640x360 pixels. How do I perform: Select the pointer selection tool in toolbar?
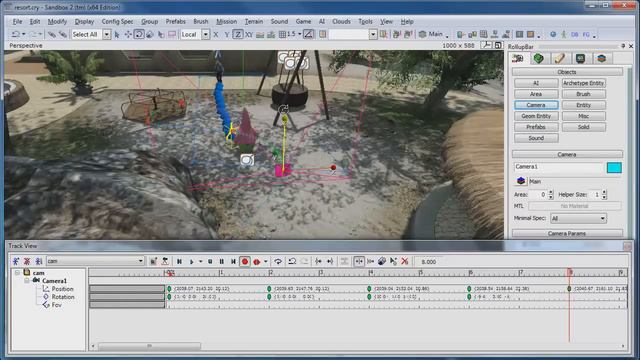117,35
